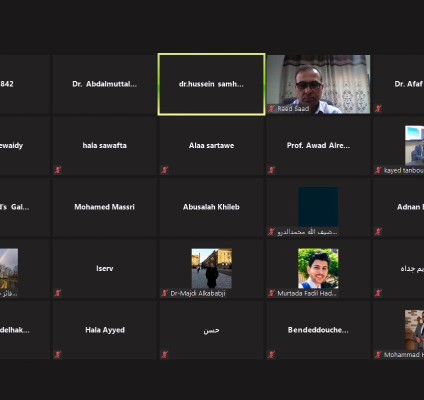Select the highlighted dr.hussein samh... speaker tile

tap(212, 84)
